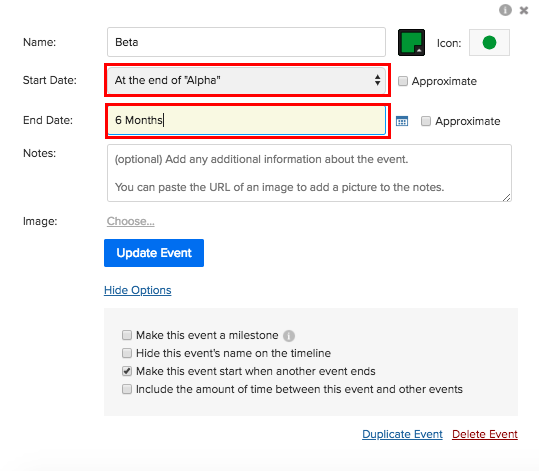Click the Choose... image link
This screenshot has width=539, height=471.
point(131,221)
